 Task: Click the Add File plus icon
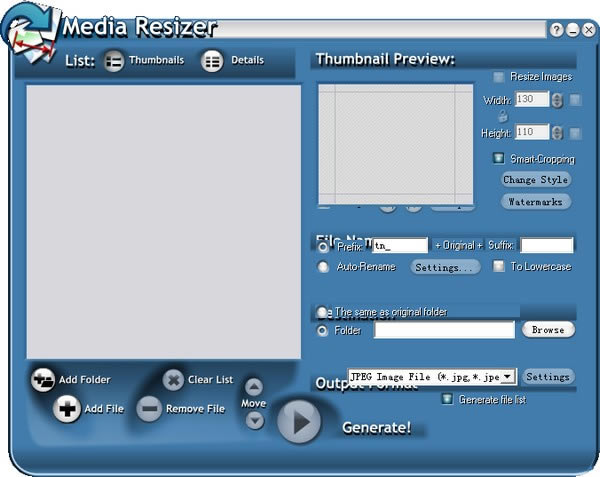tap(67, 409)
